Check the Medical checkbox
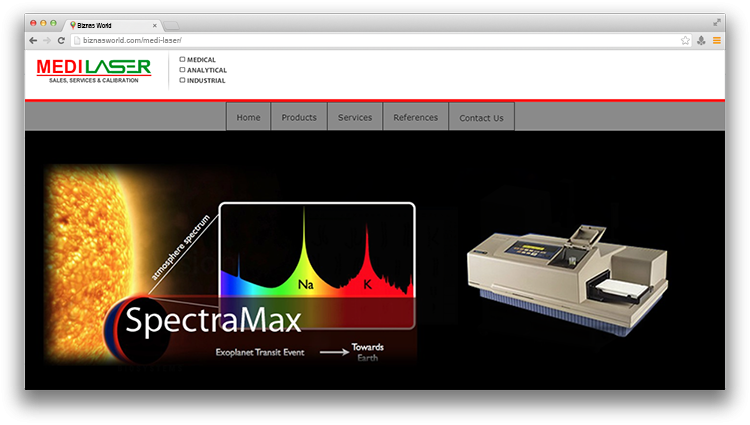This screenshot has height=425, width=750. pos(182,60)
